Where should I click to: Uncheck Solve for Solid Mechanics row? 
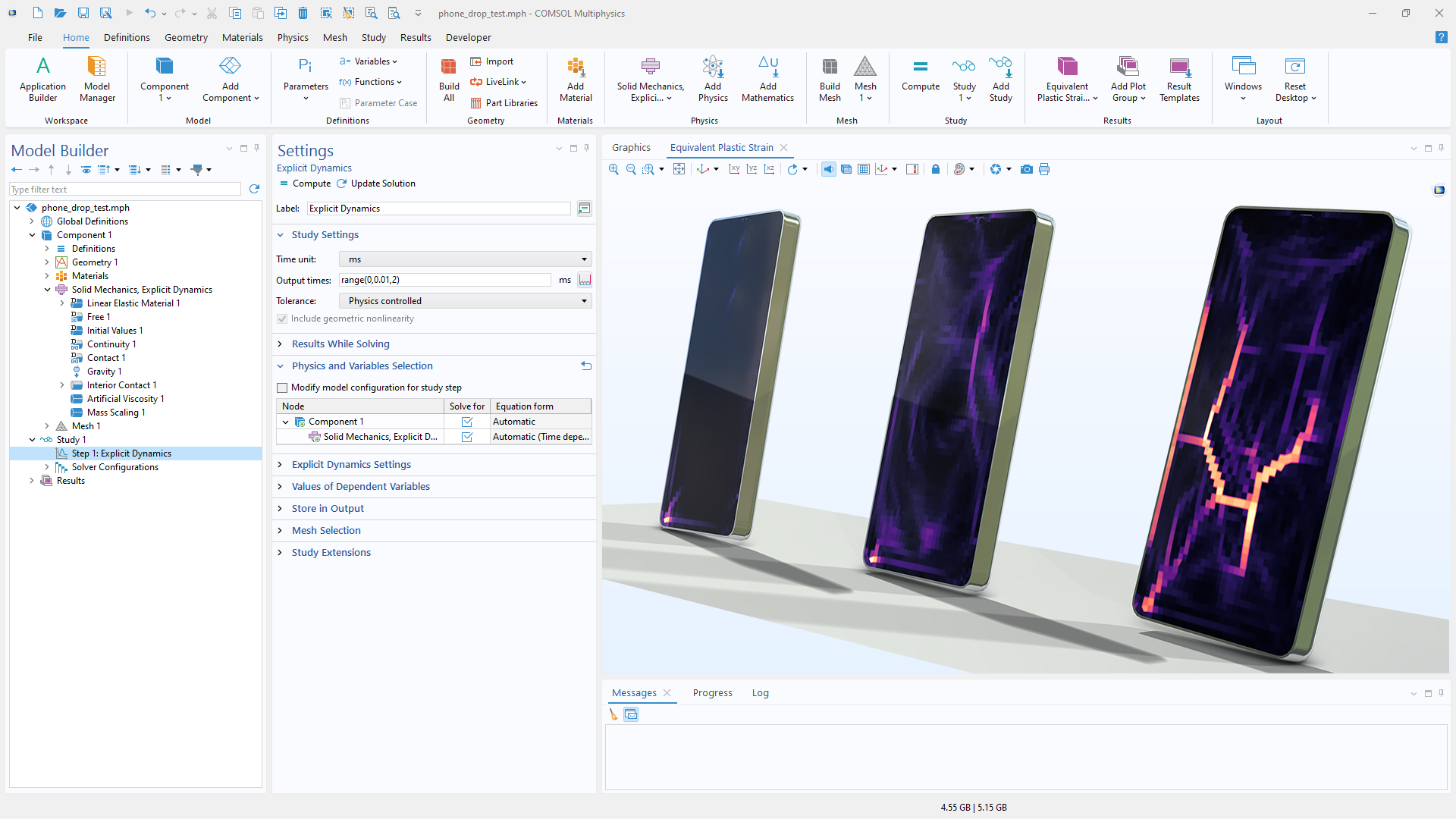467,437
